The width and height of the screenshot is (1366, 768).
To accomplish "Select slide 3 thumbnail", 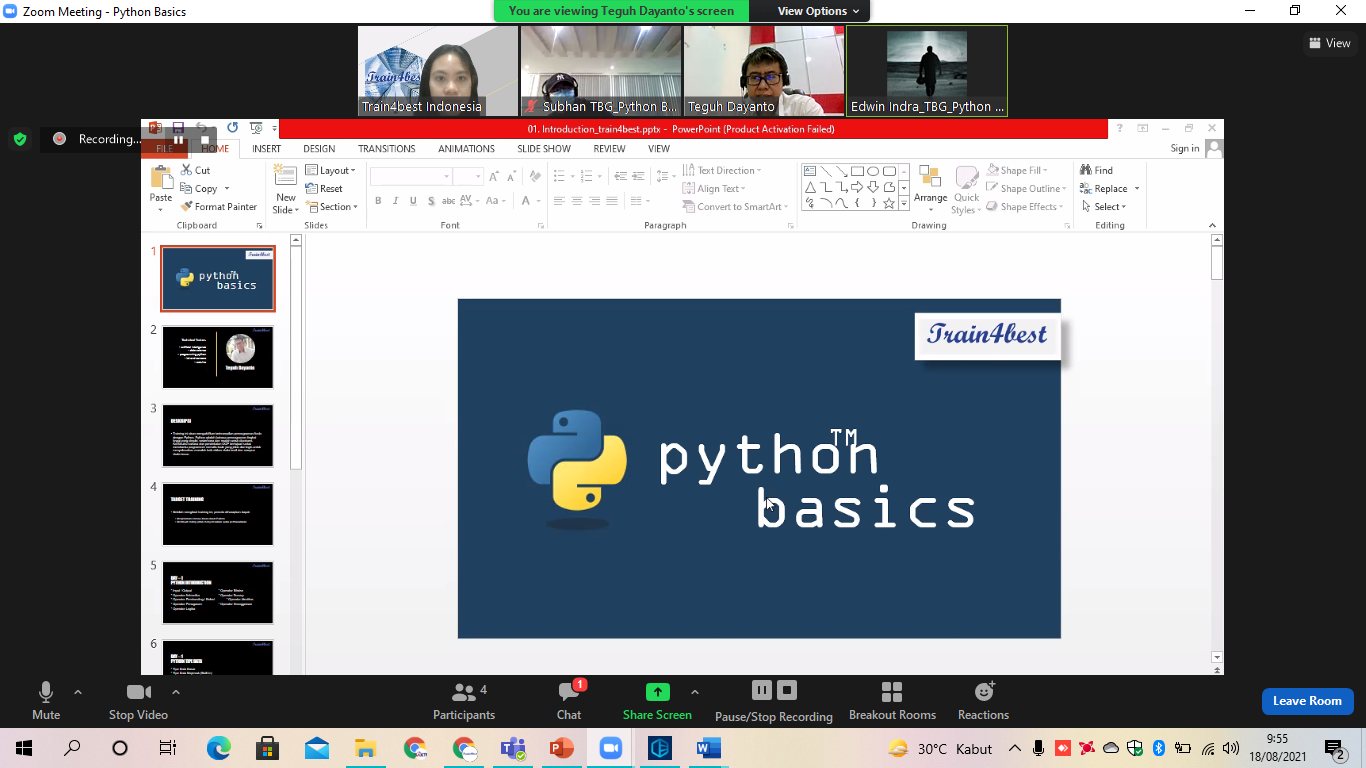I will coord(218,436).
